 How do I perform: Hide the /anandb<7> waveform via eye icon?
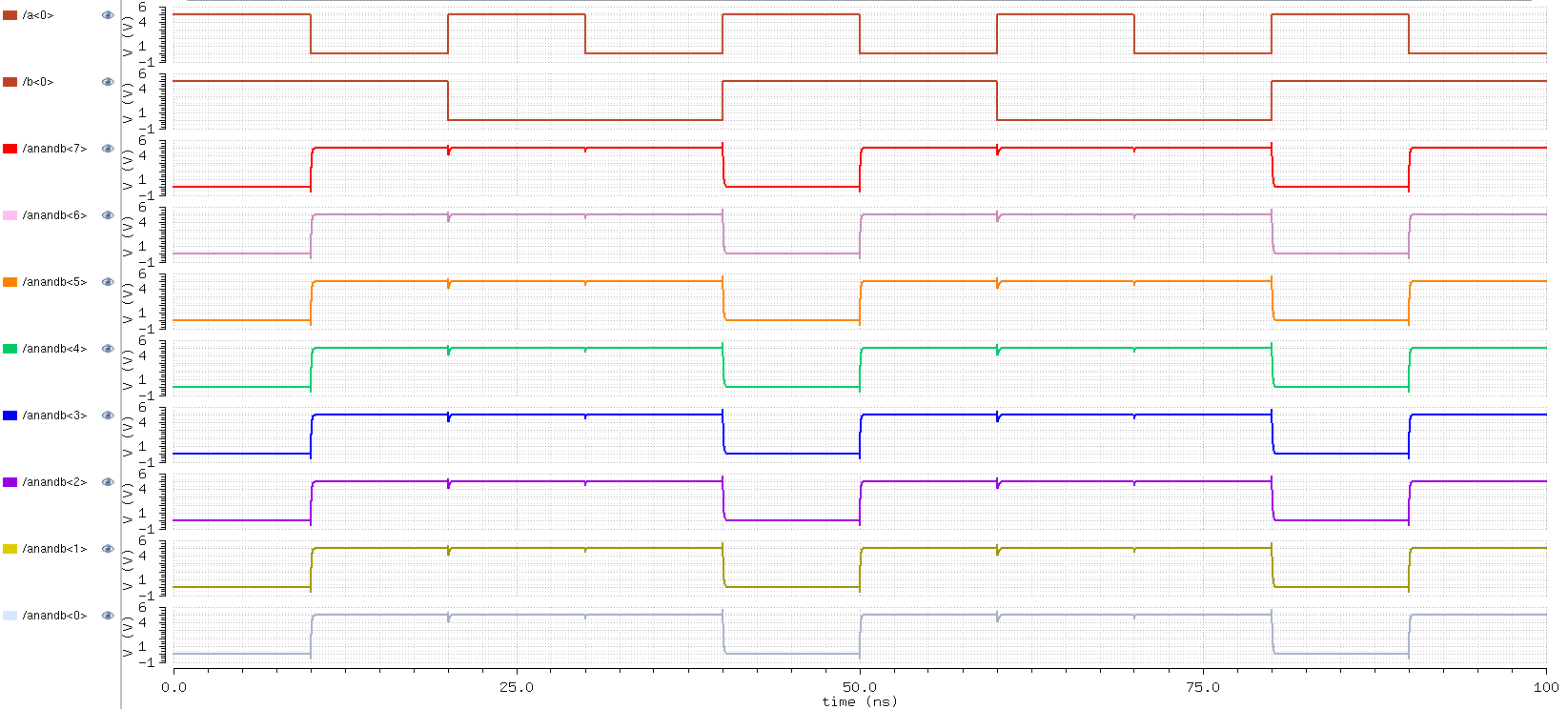point(108,149)
